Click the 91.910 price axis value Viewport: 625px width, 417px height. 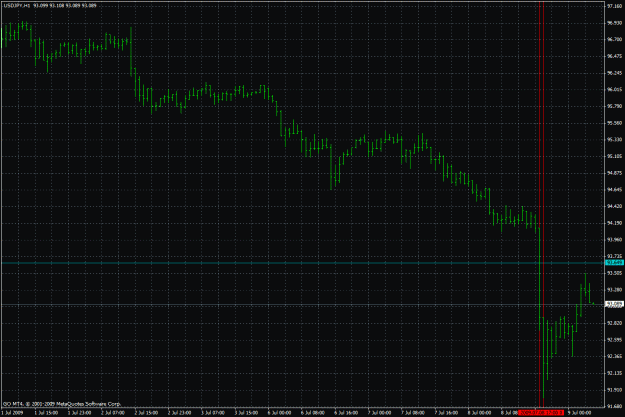(x=614, y=390)
